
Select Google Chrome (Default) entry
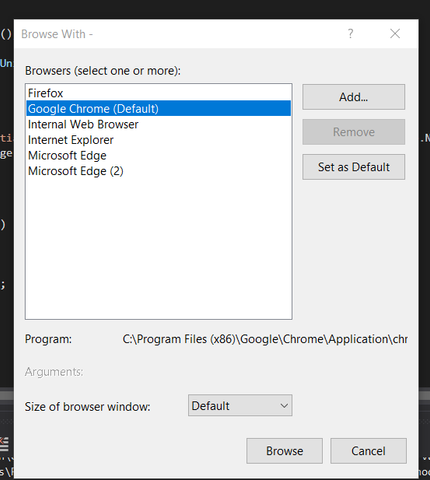[158, 108]
